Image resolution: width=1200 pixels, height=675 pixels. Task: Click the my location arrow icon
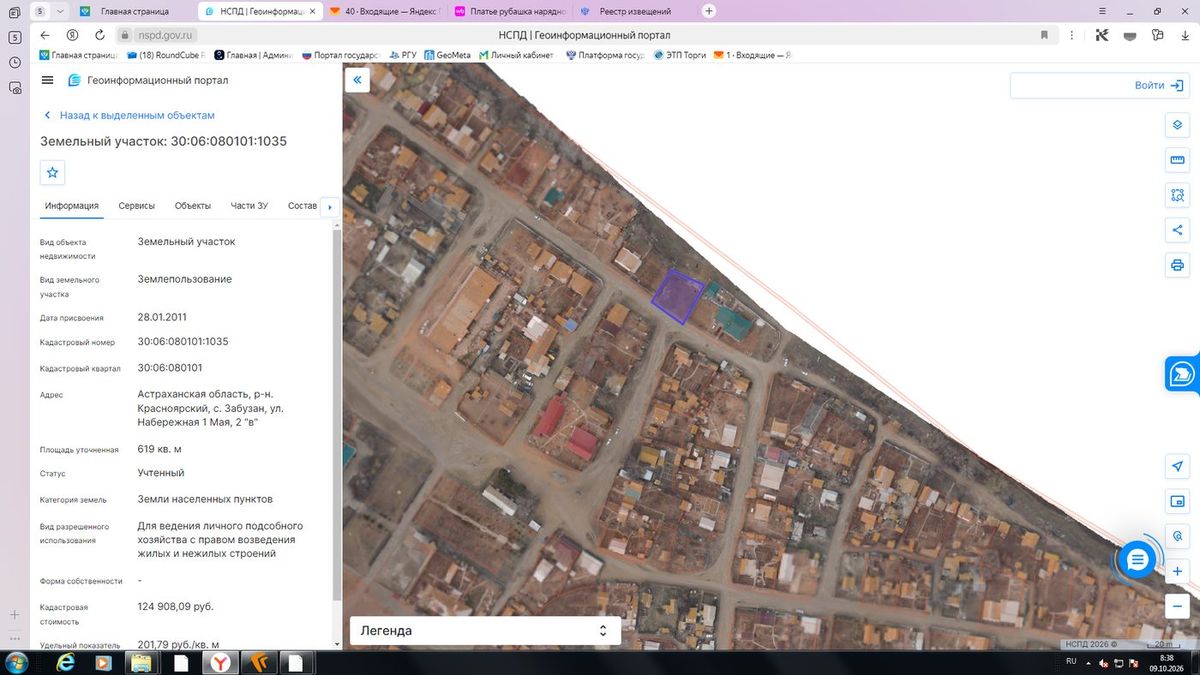[x=1177, y=467]
